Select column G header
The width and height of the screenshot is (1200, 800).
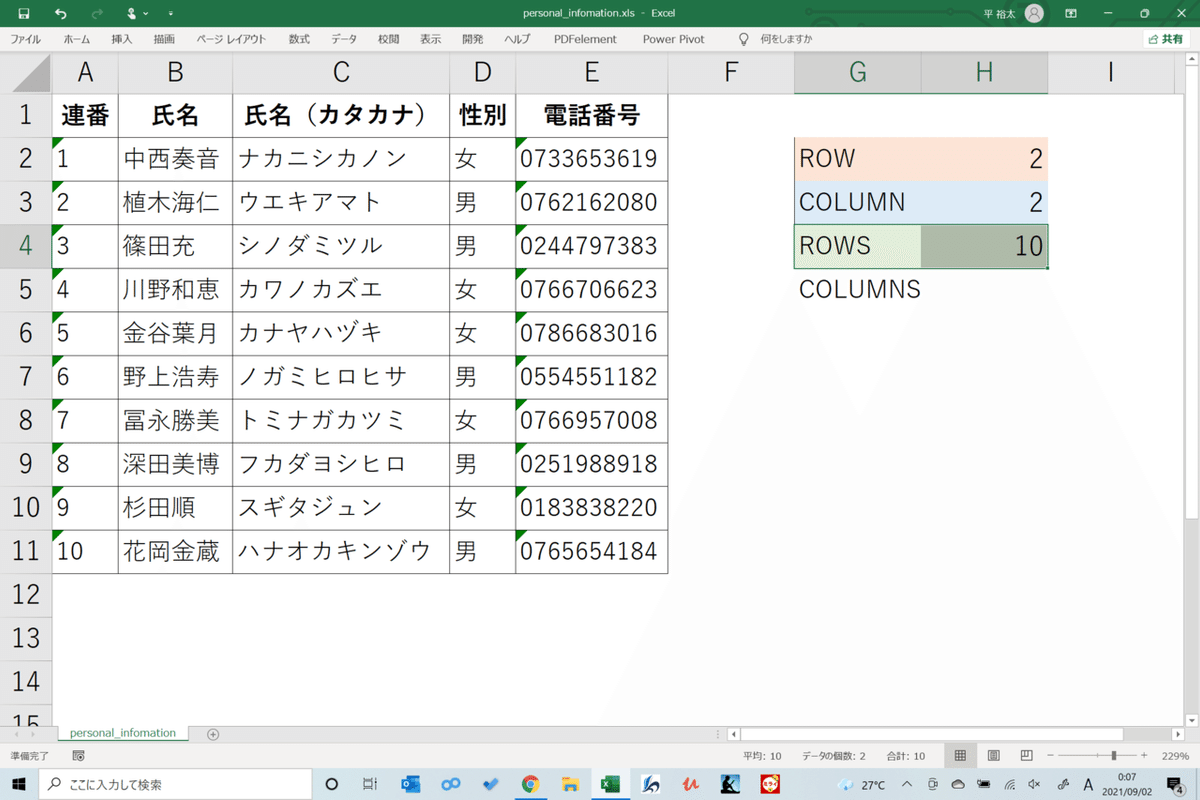(857, 72)
